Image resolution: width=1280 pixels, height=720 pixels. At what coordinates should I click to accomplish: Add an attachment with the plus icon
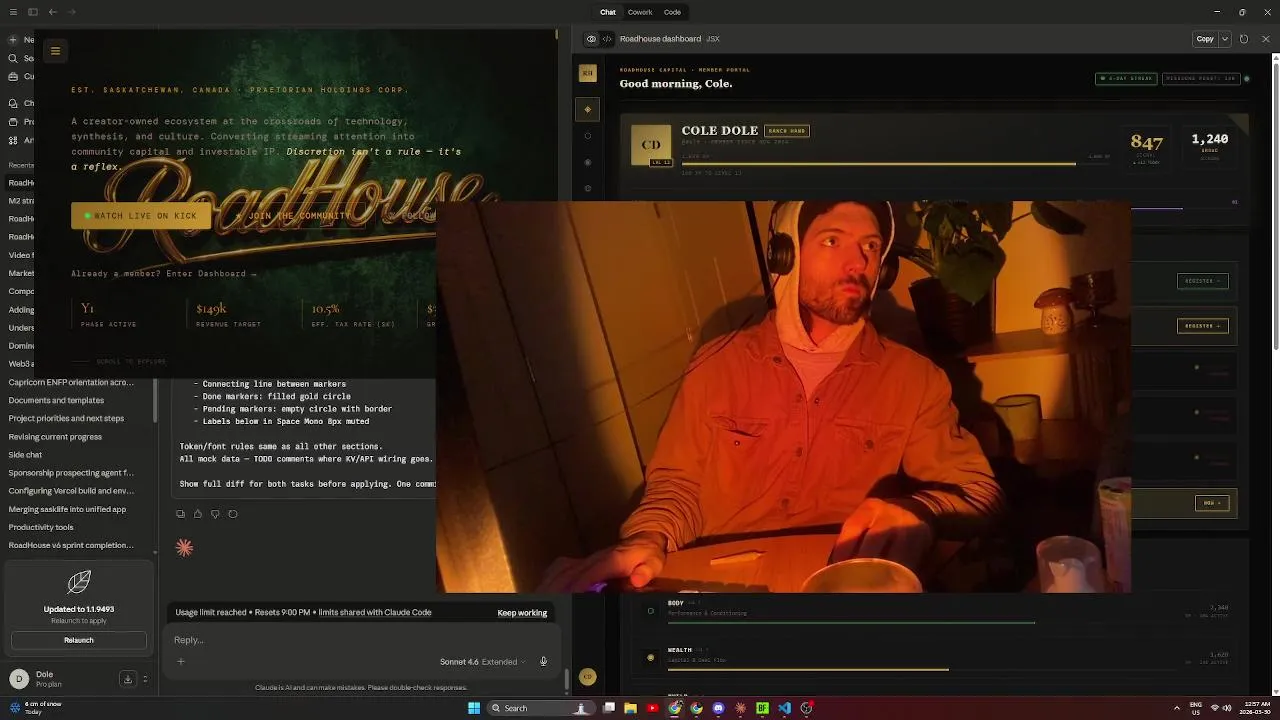tap(181, 661)
